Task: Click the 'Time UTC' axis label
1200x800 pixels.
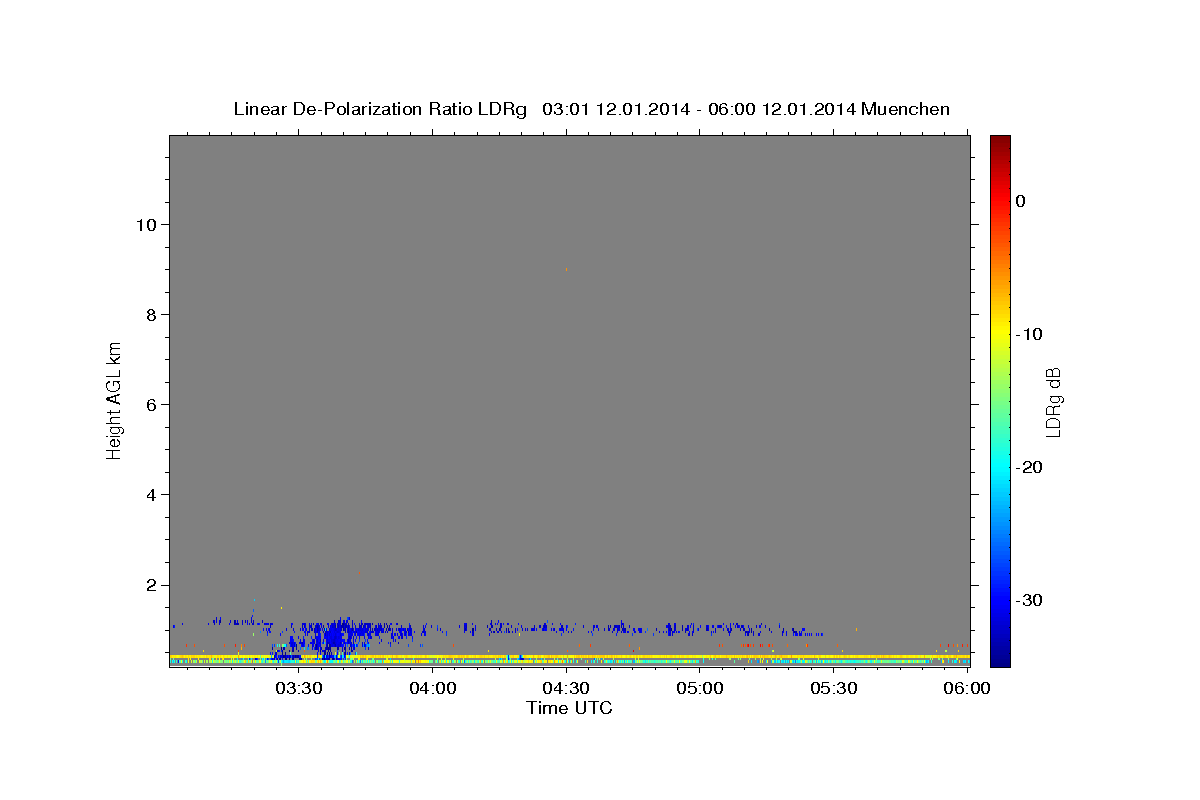Action: (x=569, y=708)
